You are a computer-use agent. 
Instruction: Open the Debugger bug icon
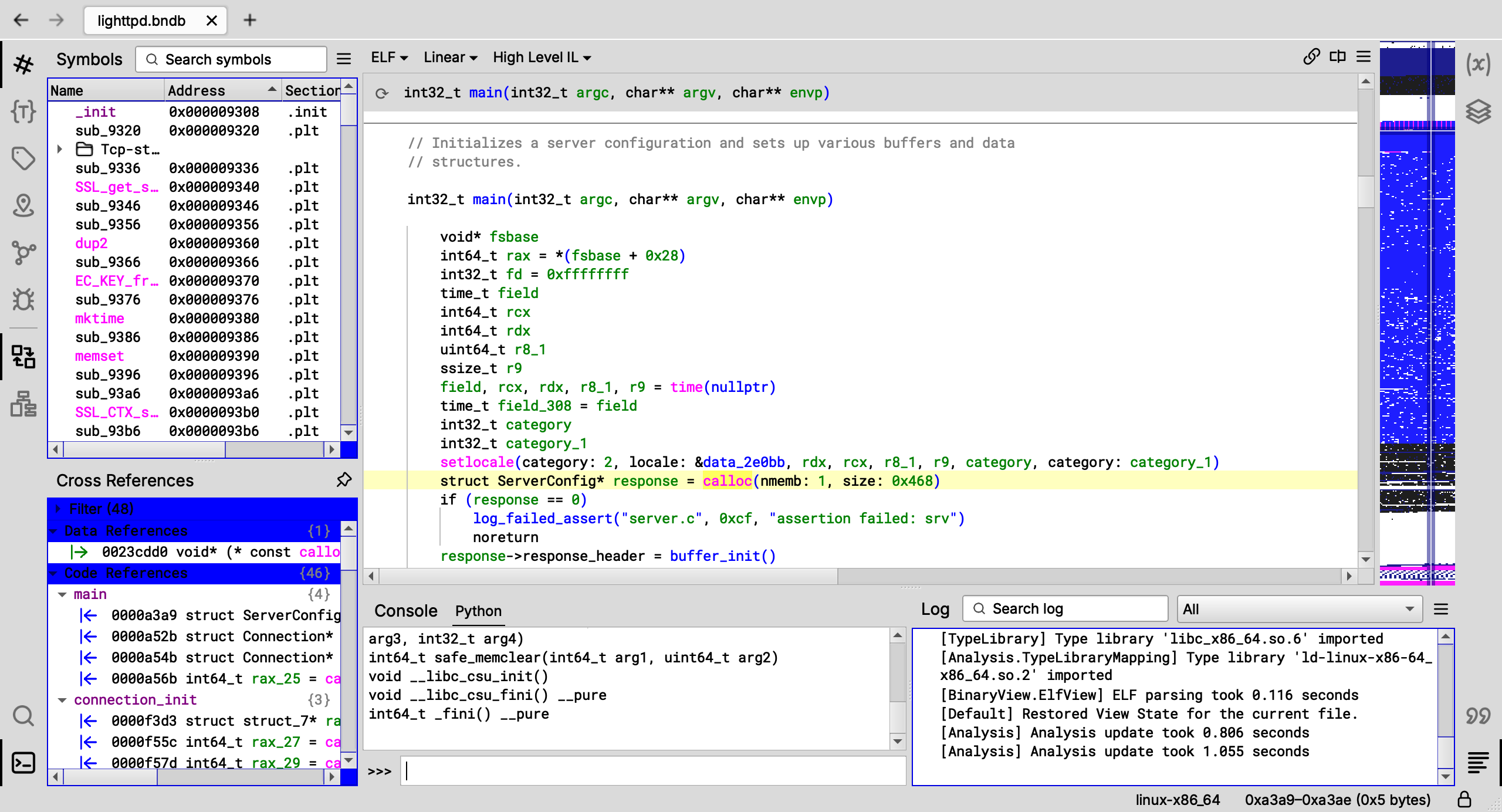23,299
